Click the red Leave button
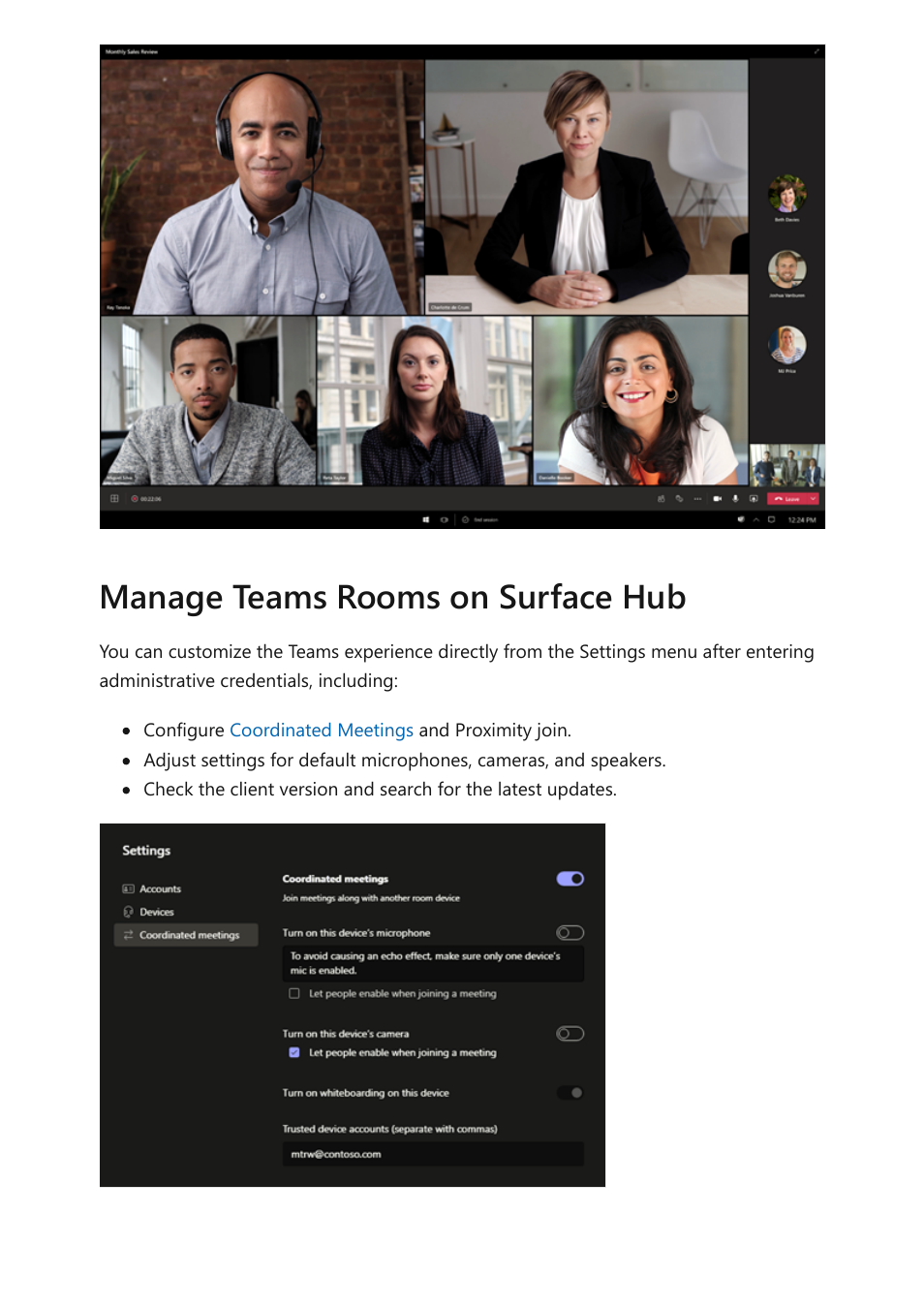 (x=787, y=499)
